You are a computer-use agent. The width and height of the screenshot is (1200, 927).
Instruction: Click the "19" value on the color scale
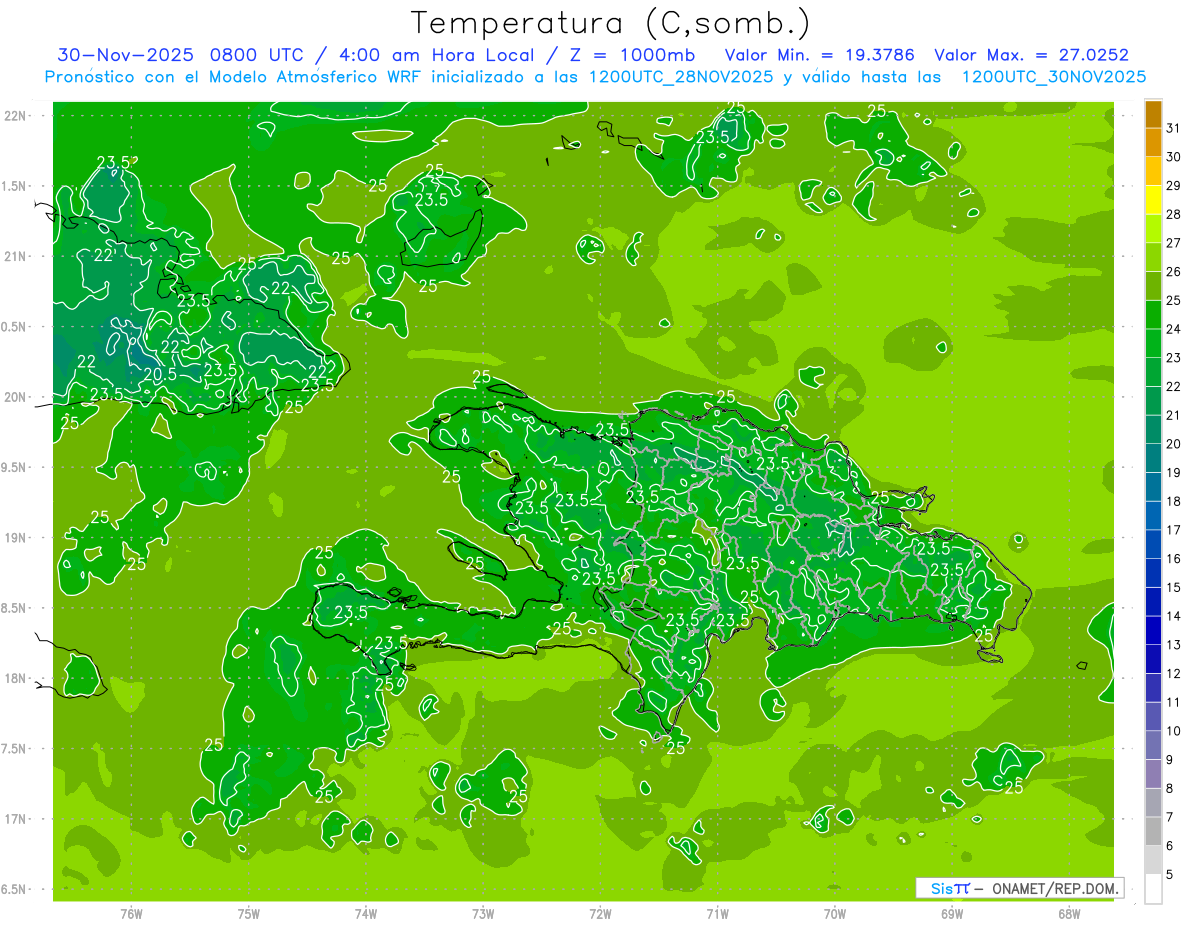point(1173,472)
